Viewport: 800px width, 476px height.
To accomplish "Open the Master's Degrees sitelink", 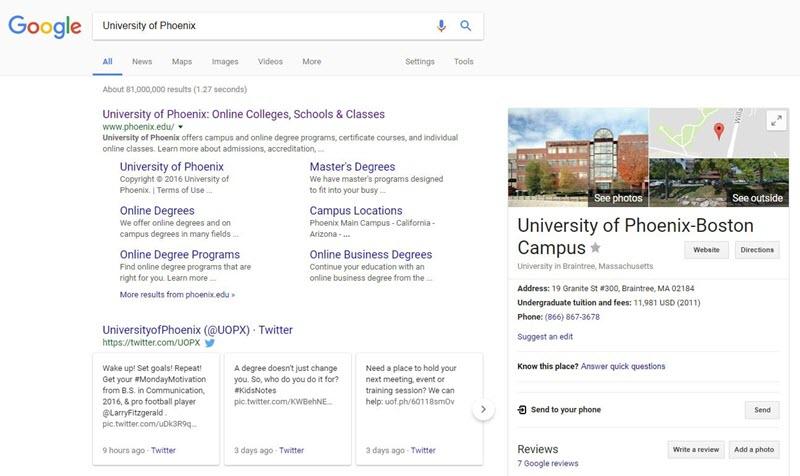I will pyautogui.click(x=352, y=167).
